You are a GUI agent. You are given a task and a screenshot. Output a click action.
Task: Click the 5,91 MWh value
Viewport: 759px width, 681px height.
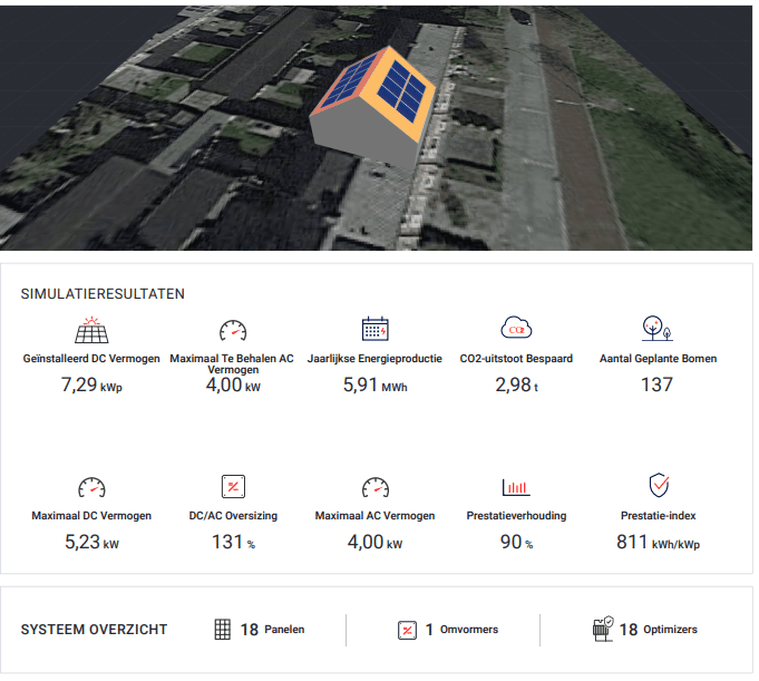(375, 385)
